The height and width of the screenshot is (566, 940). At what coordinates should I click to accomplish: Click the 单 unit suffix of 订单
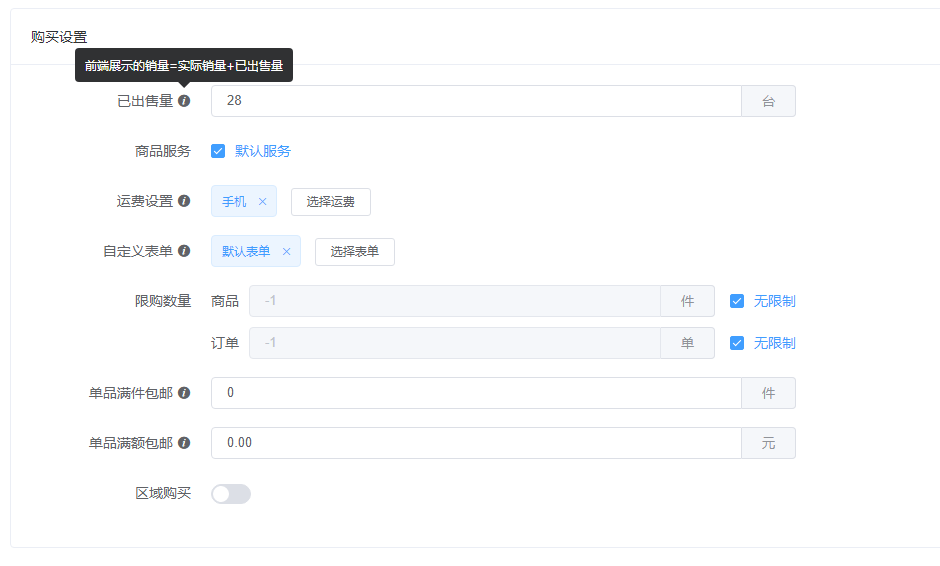[x=688, y=343]
